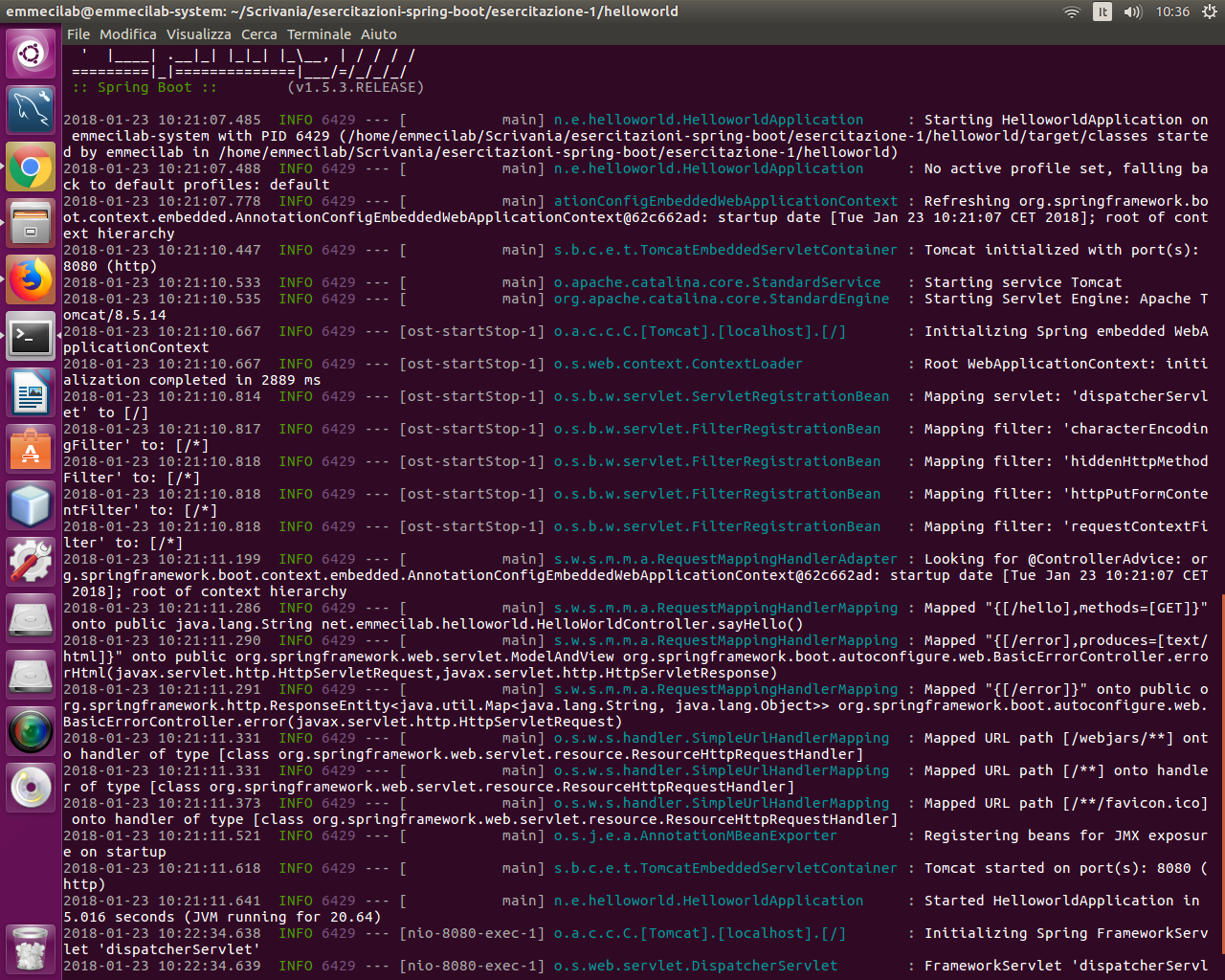1225x980 pixels.
Task: Expand the Wi-Fi network indicator menu
Action: pos(1072,11)
